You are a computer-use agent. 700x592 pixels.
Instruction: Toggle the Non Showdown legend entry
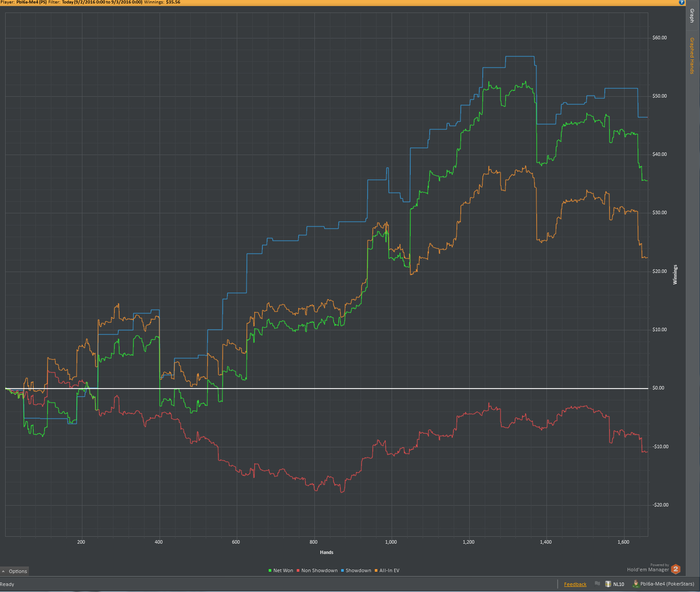317,571
